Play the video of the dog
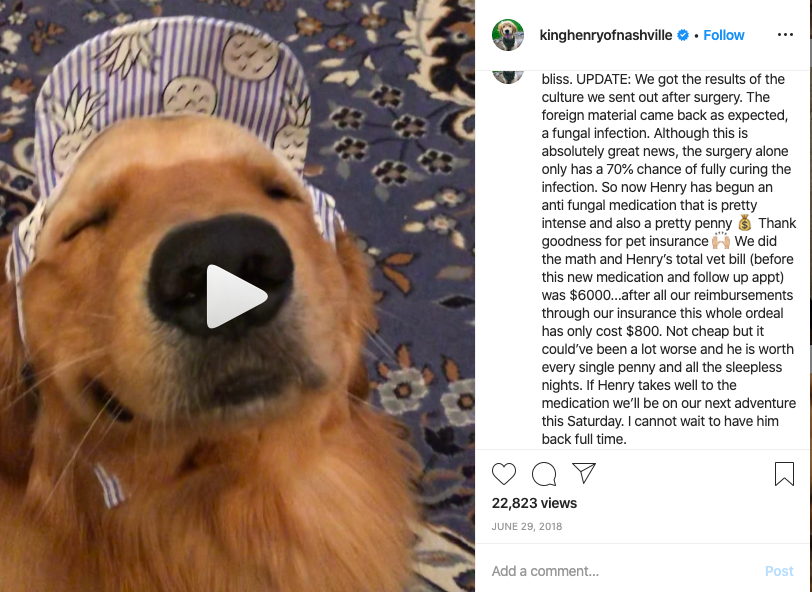The width and height of the screenshot is (812, 592). click(x=237, y=296)
